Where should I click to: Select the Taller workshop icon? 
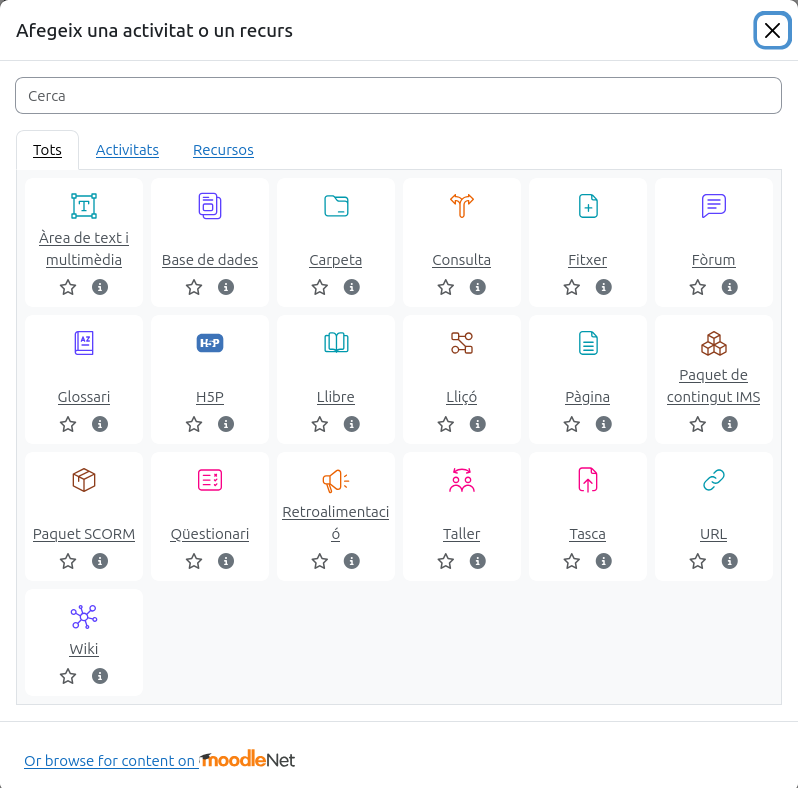(x=462, y=480)
